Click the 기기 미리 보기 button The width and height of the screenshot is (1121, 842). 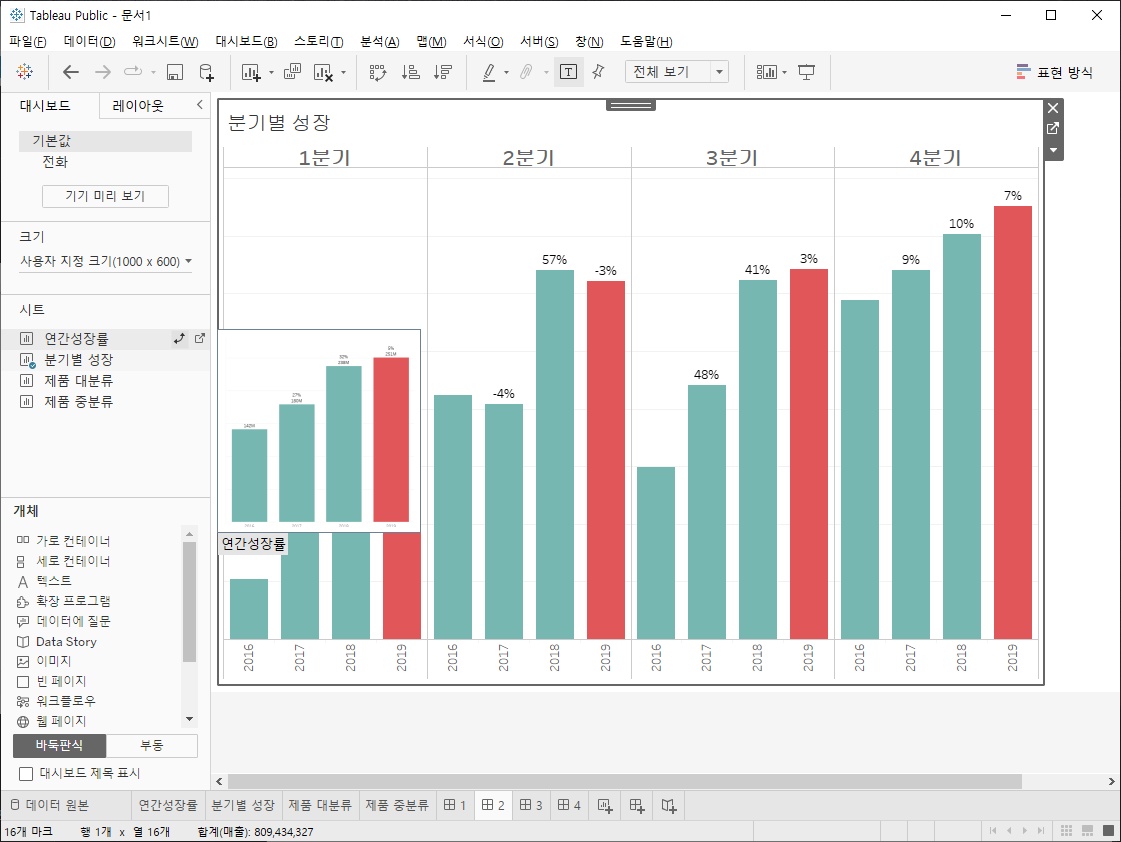[x=105, y=196]
